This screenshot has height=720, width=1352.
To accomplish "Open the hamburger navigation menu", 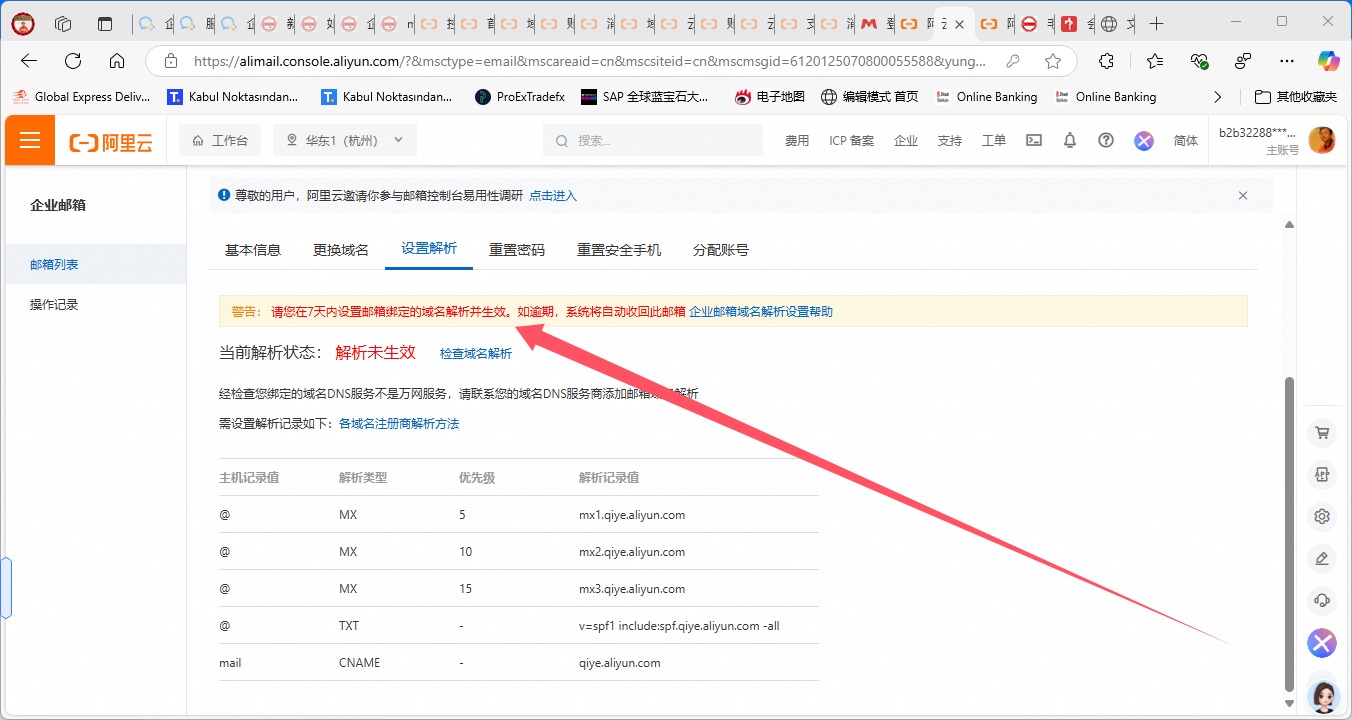I will pyautogui.click(x=29, y=139).
